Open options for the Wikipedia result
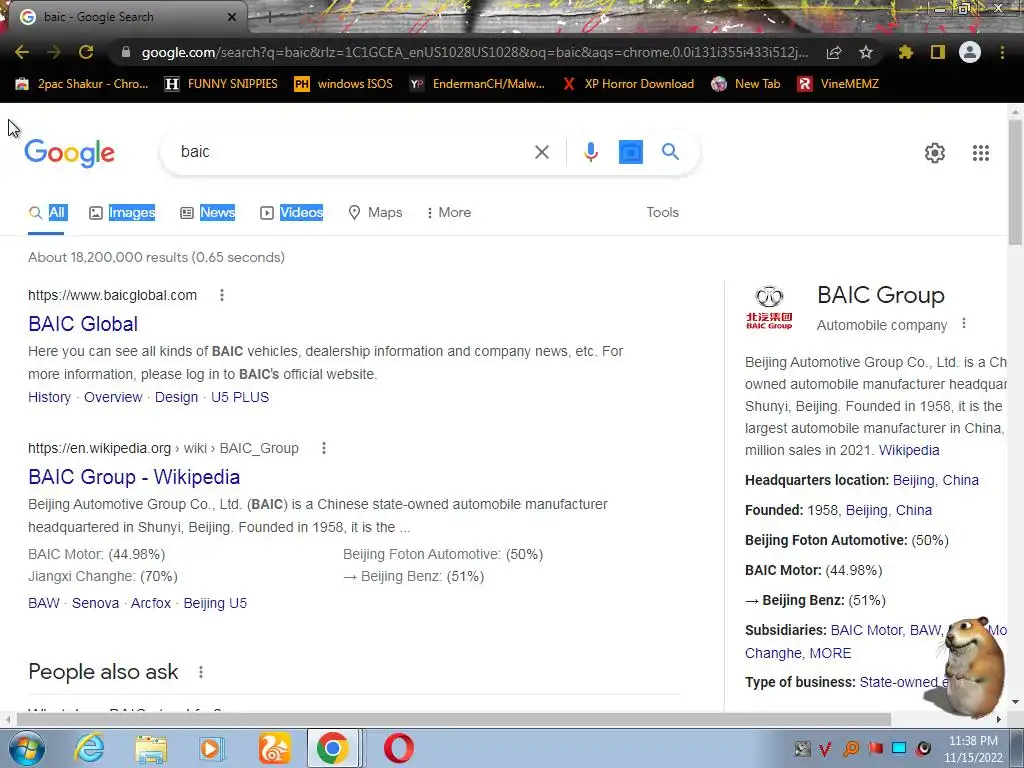 tap(324, 448)
